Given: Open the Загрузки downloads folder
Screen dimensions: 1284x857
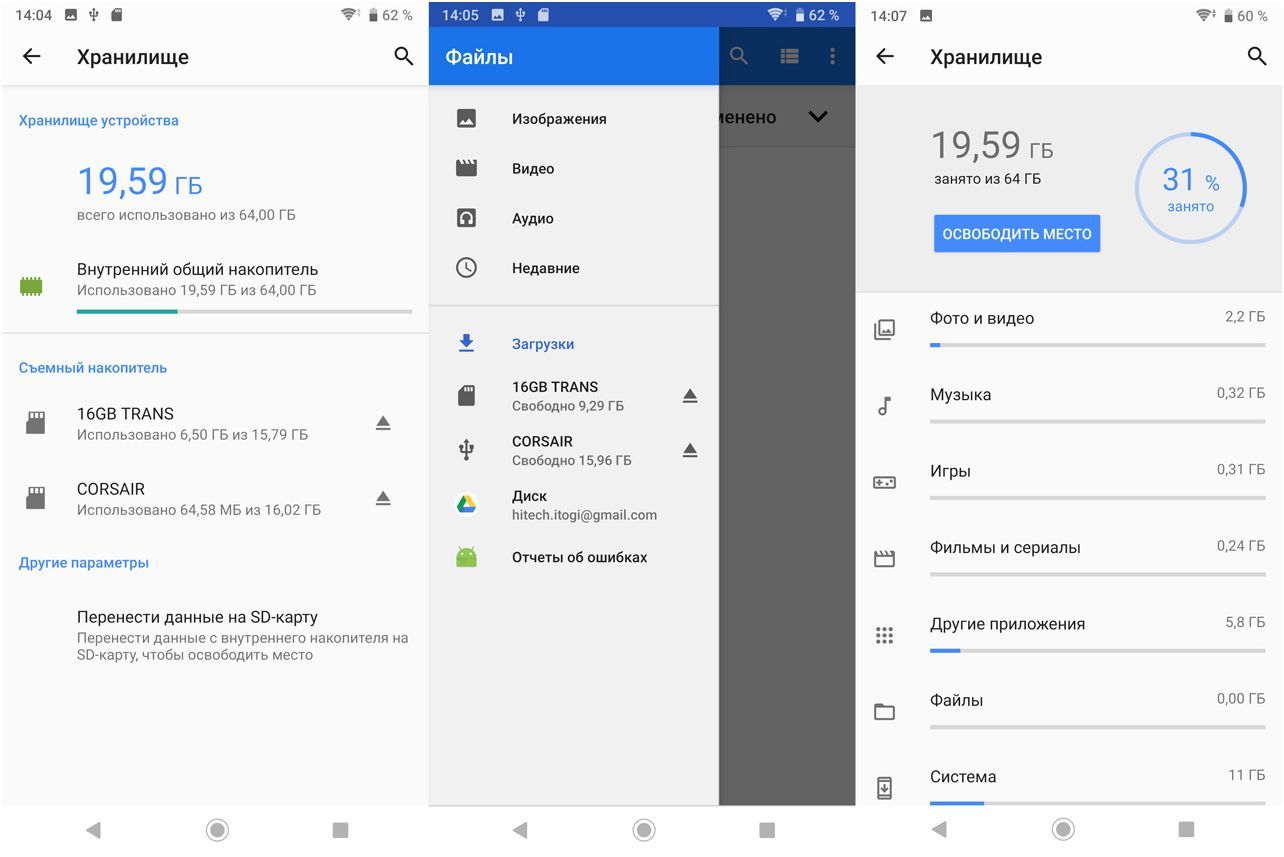Looking at the screenshot, I should point(542,344).
